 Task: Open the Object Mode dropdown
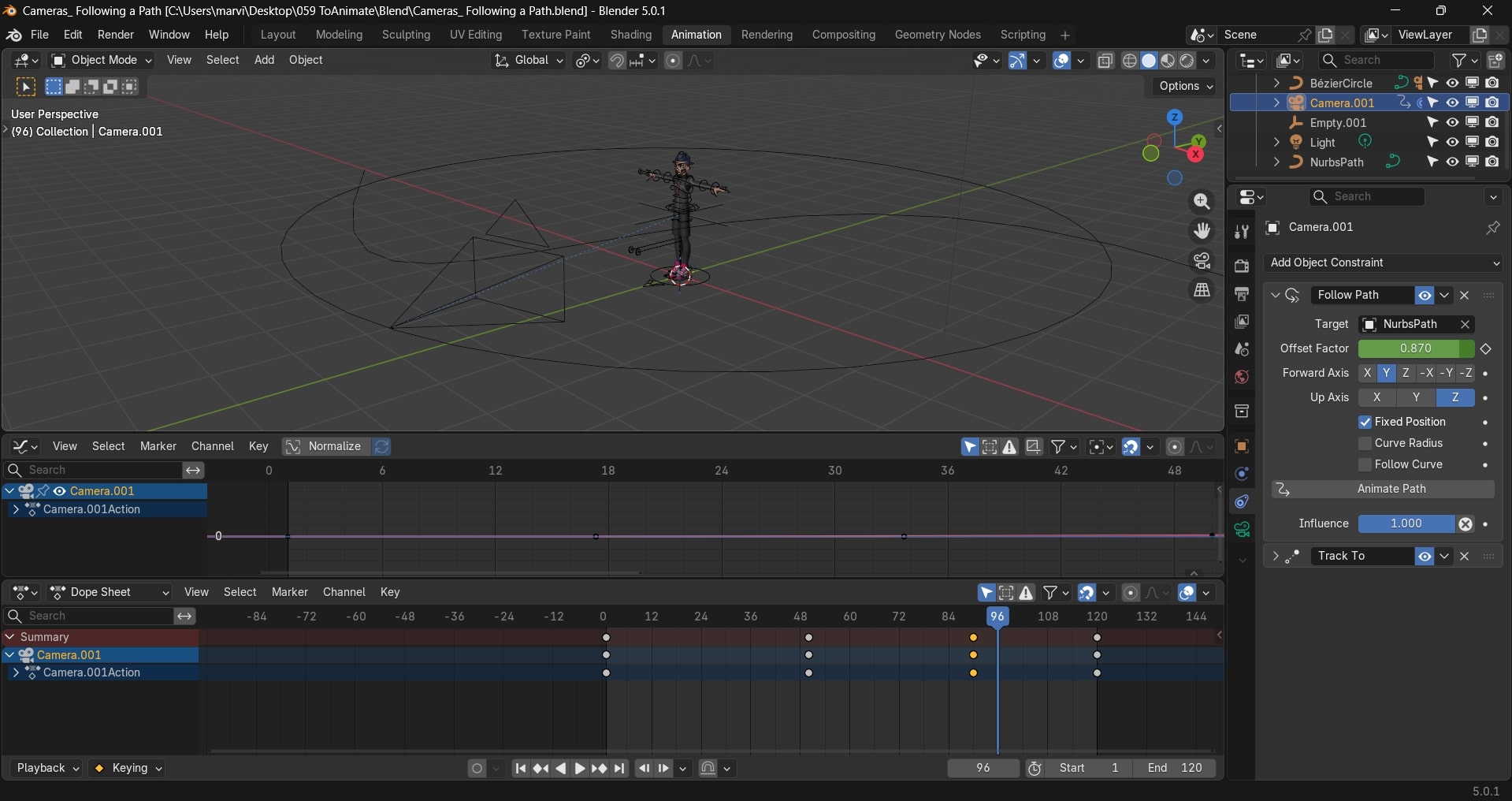tap(102, 60)
